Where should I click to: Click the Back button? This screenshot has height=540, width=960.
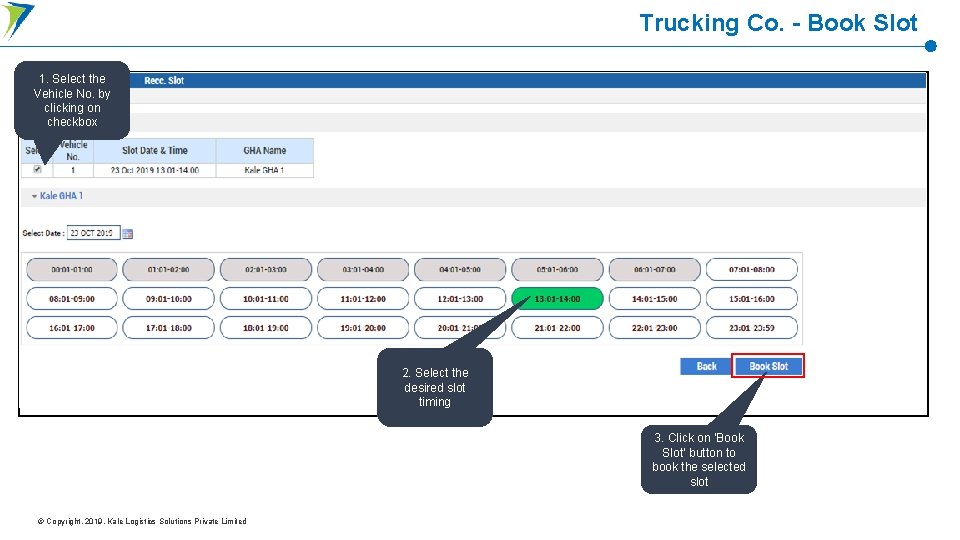(706, 366)
